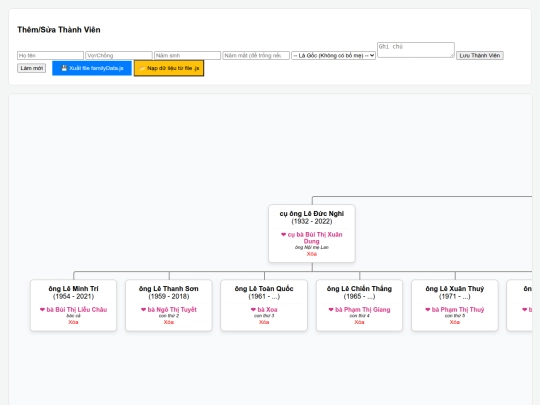Image resolution: width=540 pixels, height=405 pixels.
Task: Click the 'con thứ 3' note text
Action: click(264, 316)
